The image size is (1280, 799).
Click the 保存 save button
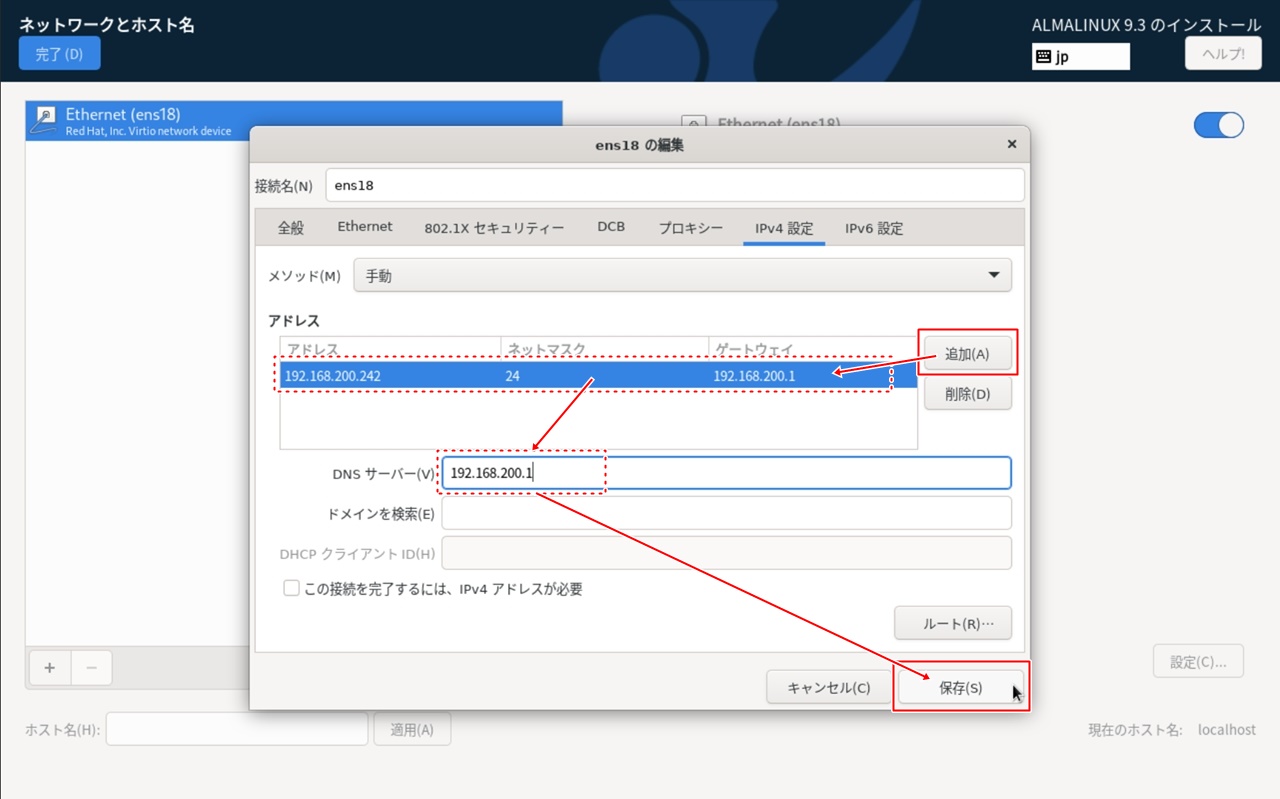pyautogui.click(x=960, y=688)
